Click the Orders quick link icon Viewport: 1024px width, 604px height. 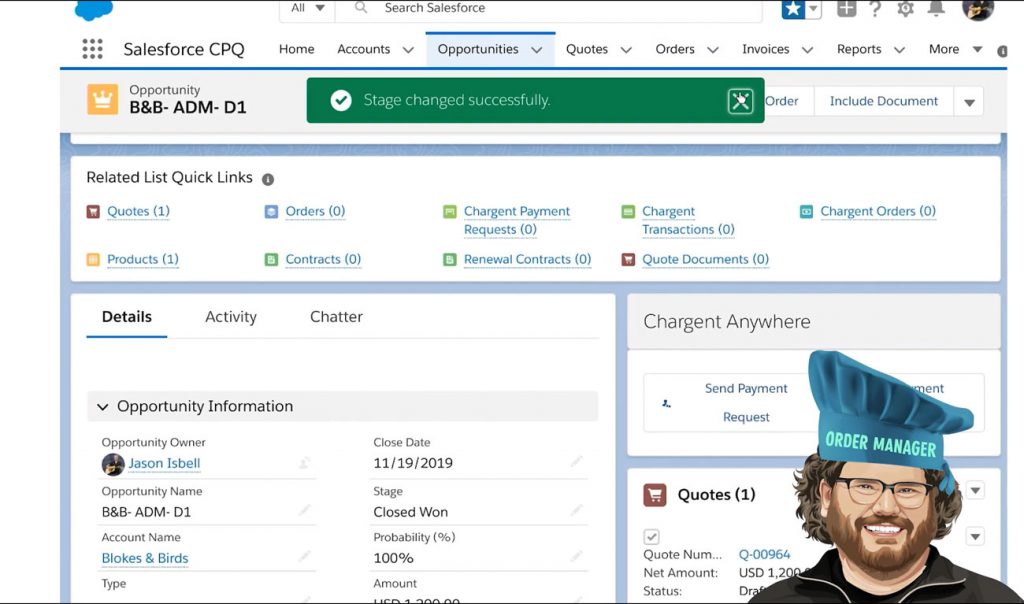[271, 212]
